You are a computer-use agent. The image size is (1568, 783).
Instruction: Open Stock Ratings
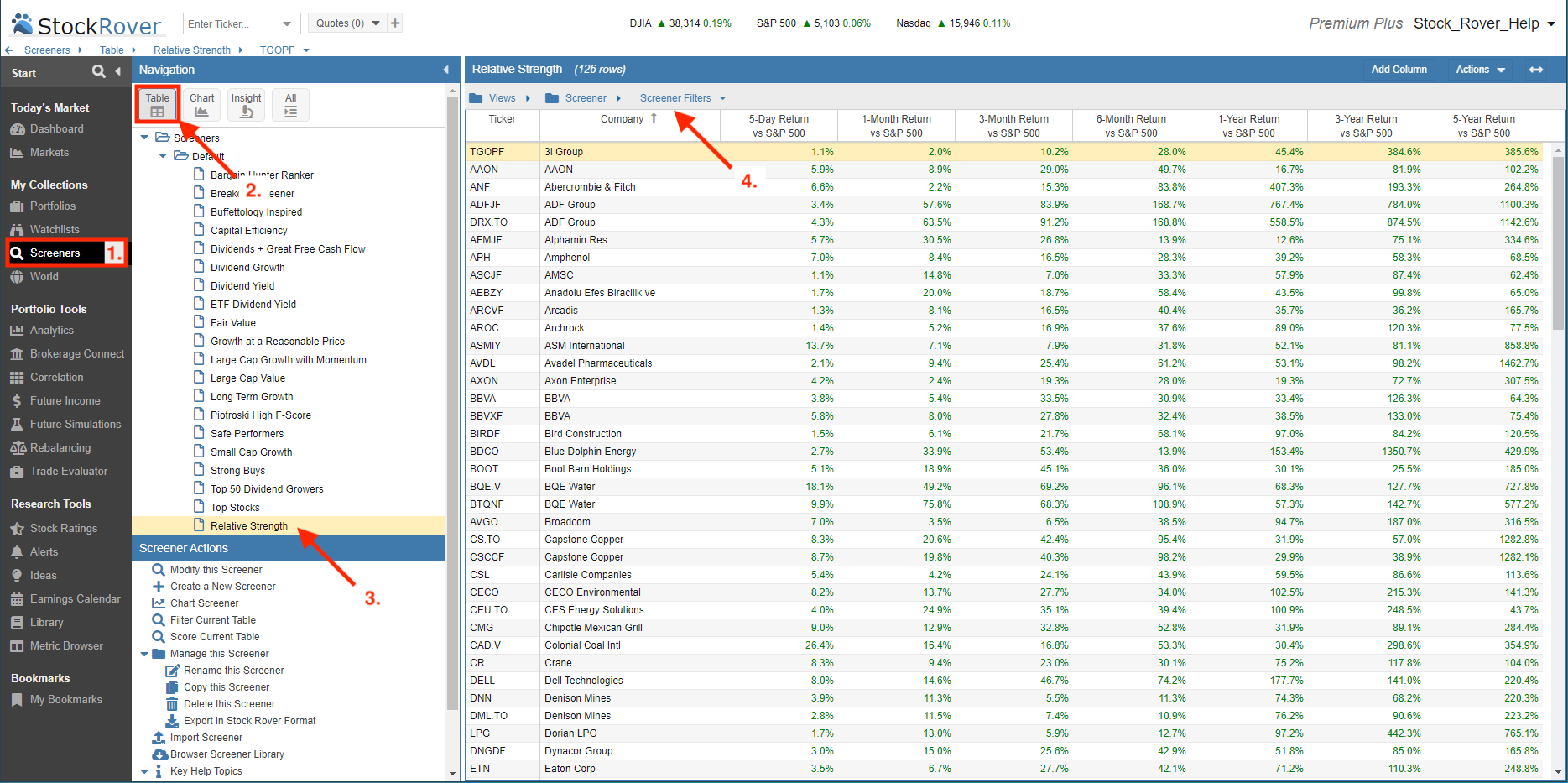point(63,529)
